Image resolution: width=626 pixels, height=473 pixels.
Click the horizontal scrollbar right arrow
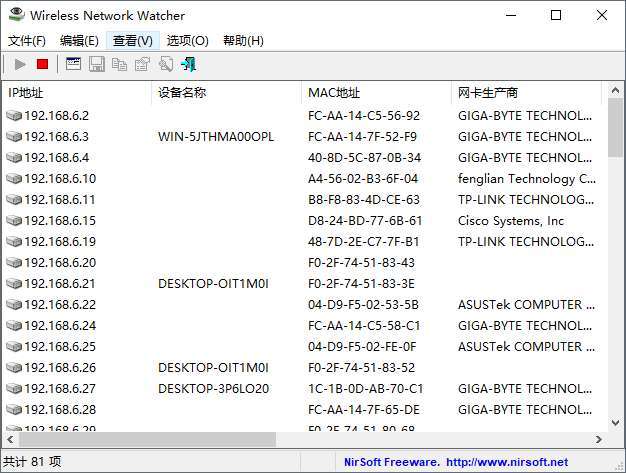tap(598, 439)
